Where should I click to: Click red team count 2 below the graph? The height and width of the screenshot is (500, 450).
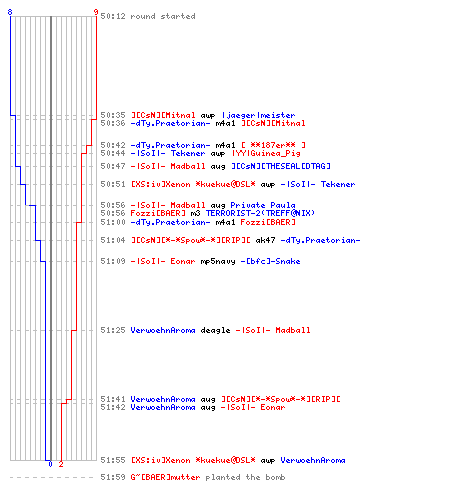tap(61, 464)
